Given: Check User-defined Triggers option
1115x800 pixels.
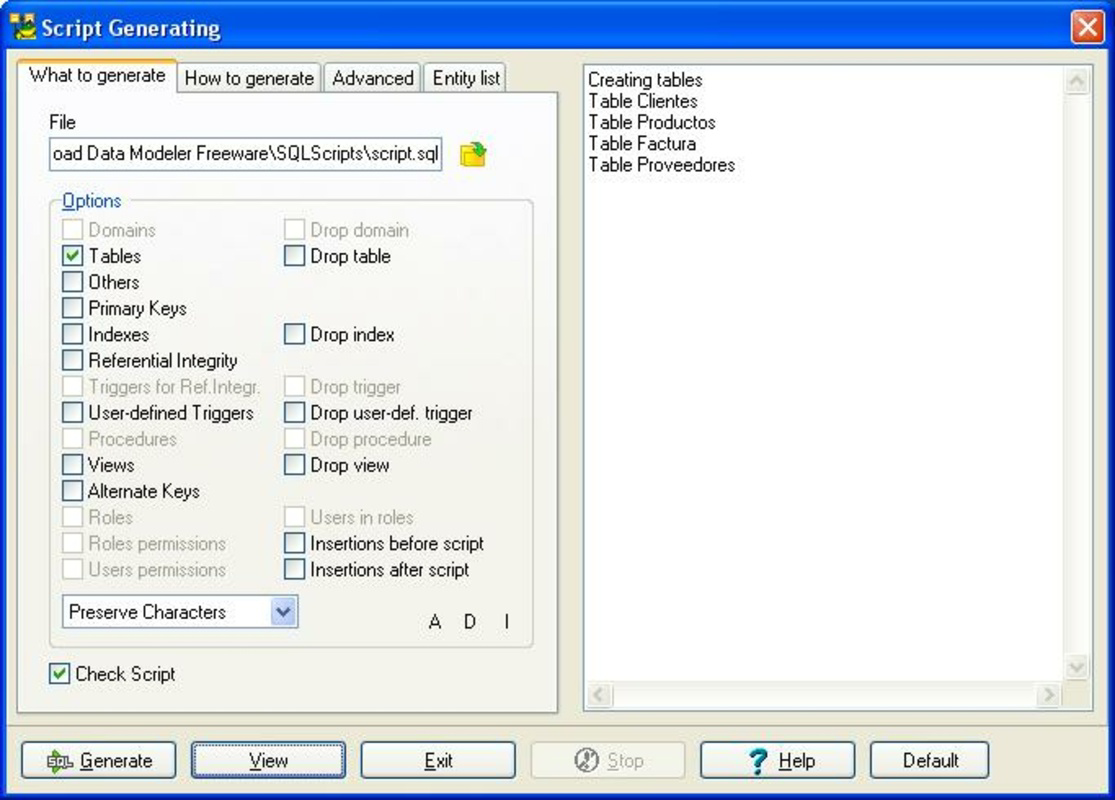Looking at the screenshot, I should 73,412.
